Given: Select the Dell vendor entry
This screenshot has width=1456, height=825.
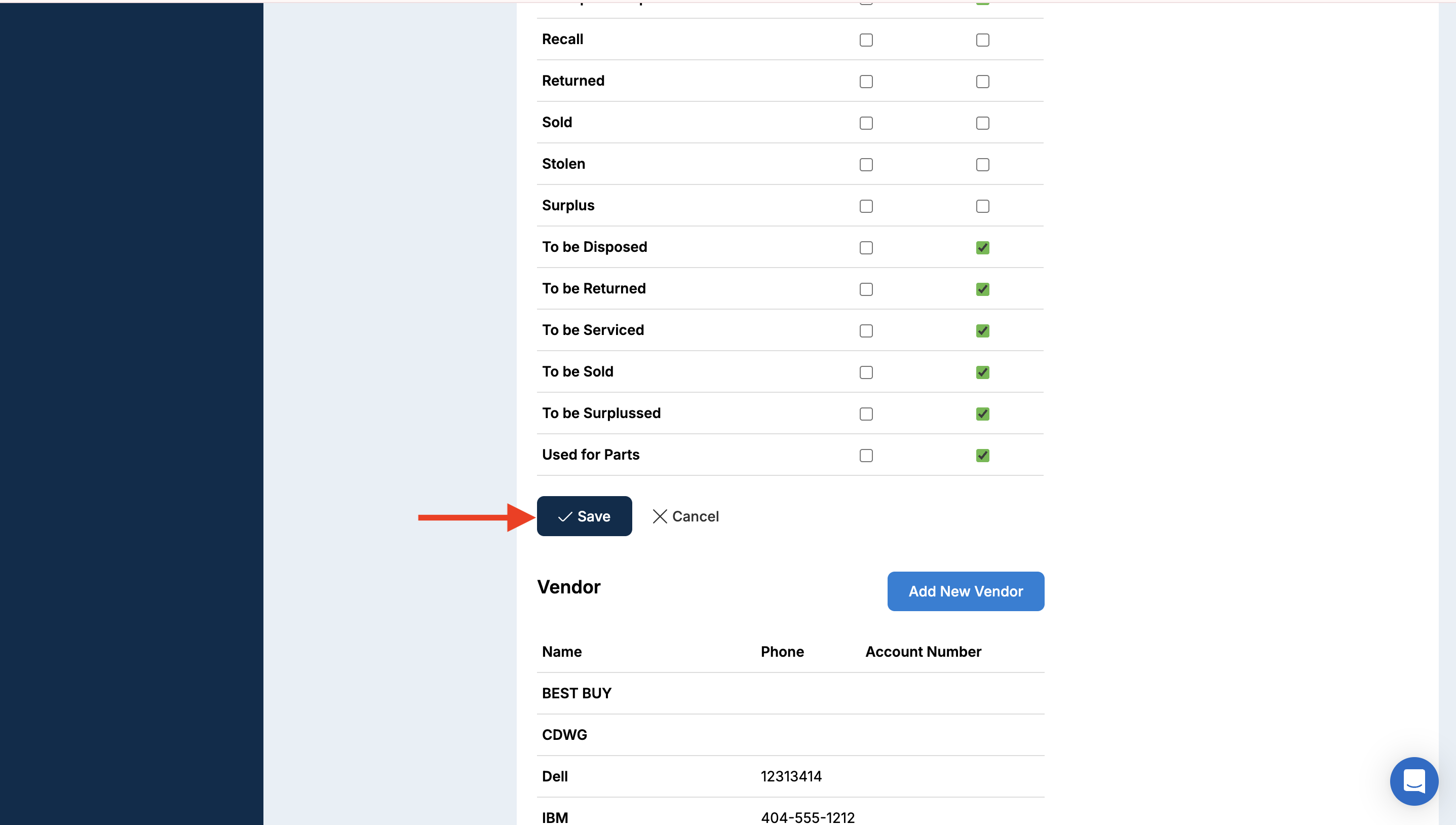Looking at the screenshot, I should point(555,776).
